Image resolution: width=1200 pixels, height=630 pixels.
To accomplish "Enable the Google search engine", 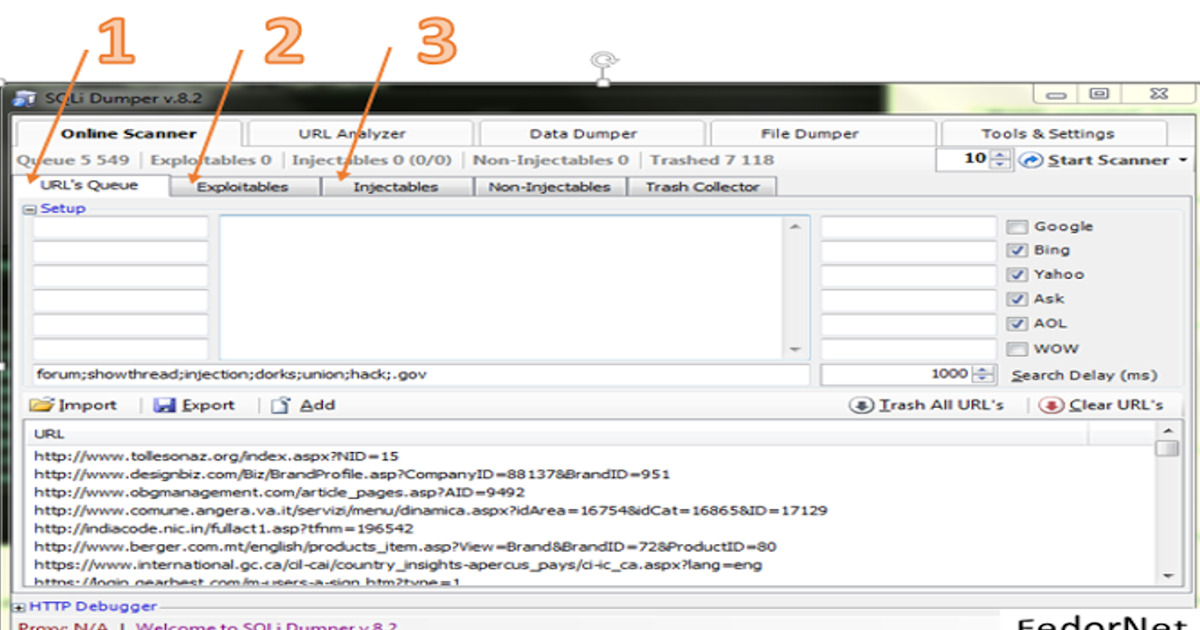I will [x=1018, y=226].
